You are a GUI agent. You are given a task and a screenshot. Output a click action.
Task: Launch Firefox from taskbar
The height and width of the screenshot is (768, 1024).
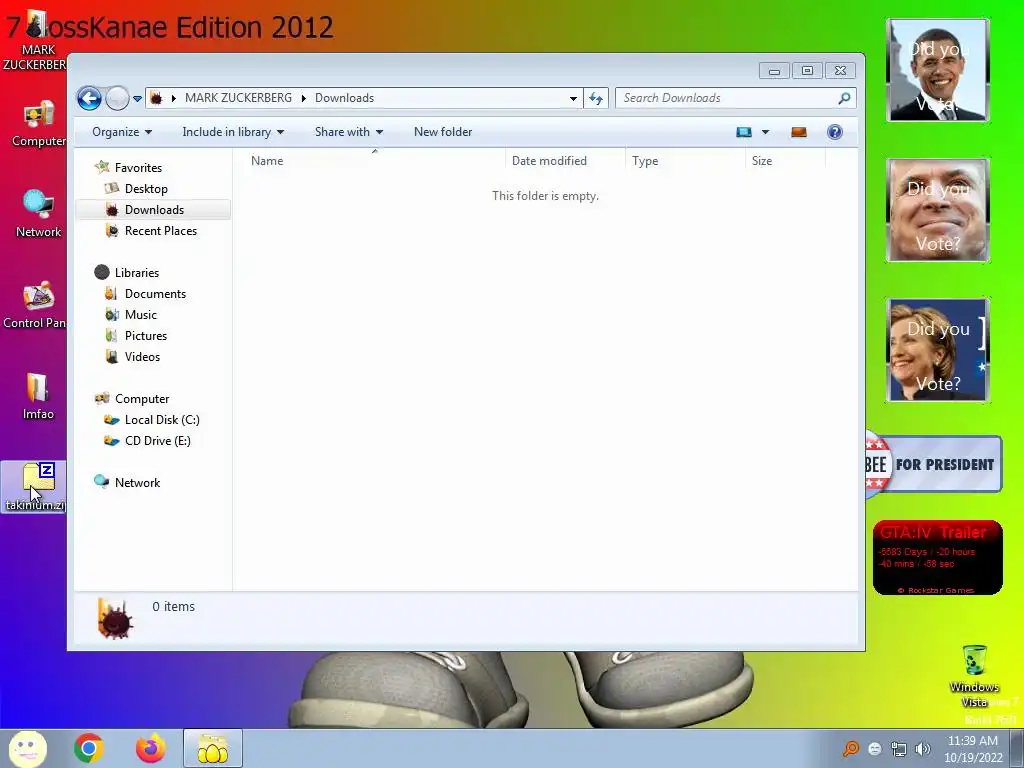(151, 748)
